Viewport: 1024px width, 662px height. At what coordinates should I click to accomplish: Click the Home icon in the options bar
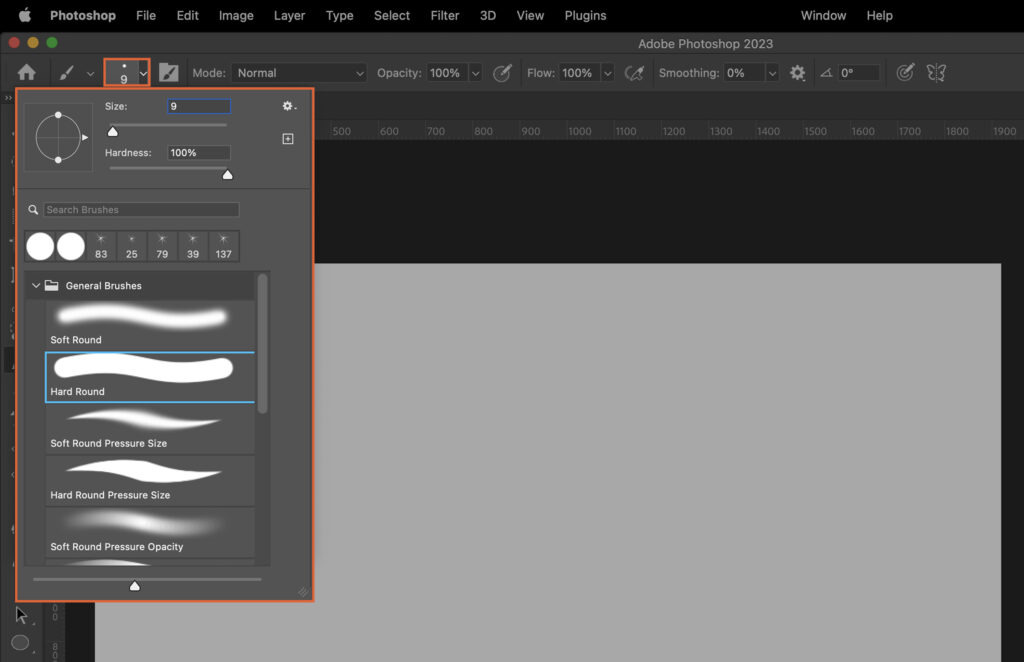27,72
